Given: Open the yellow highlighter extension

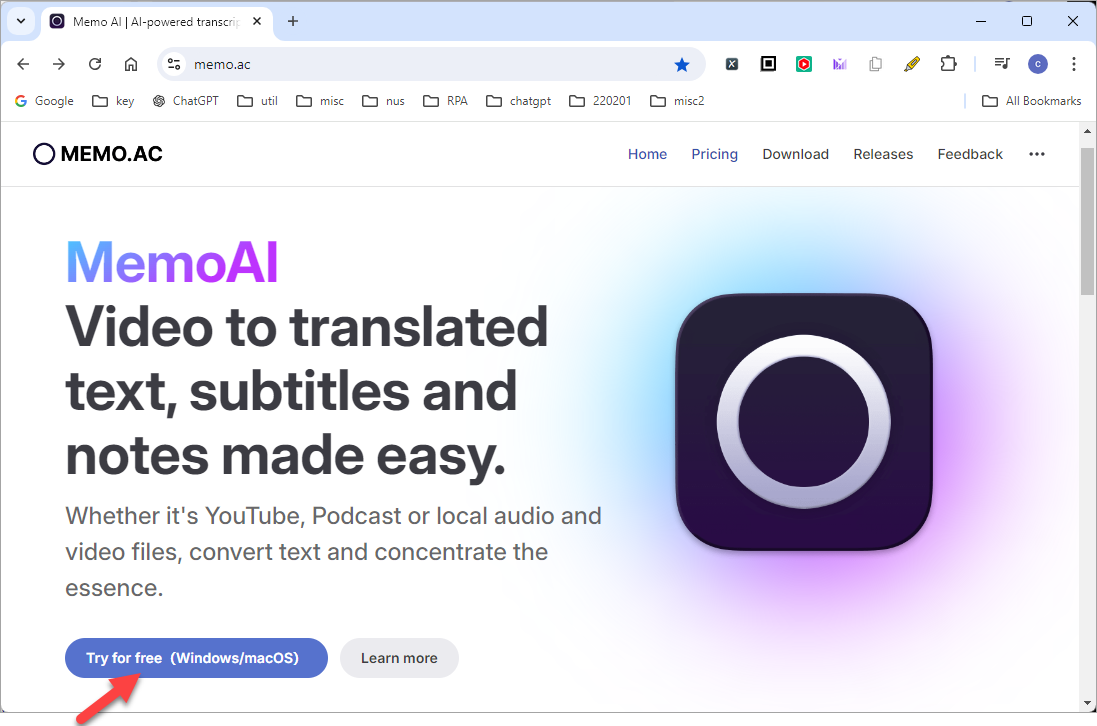Looking at the screenshot, I should 912,64.
